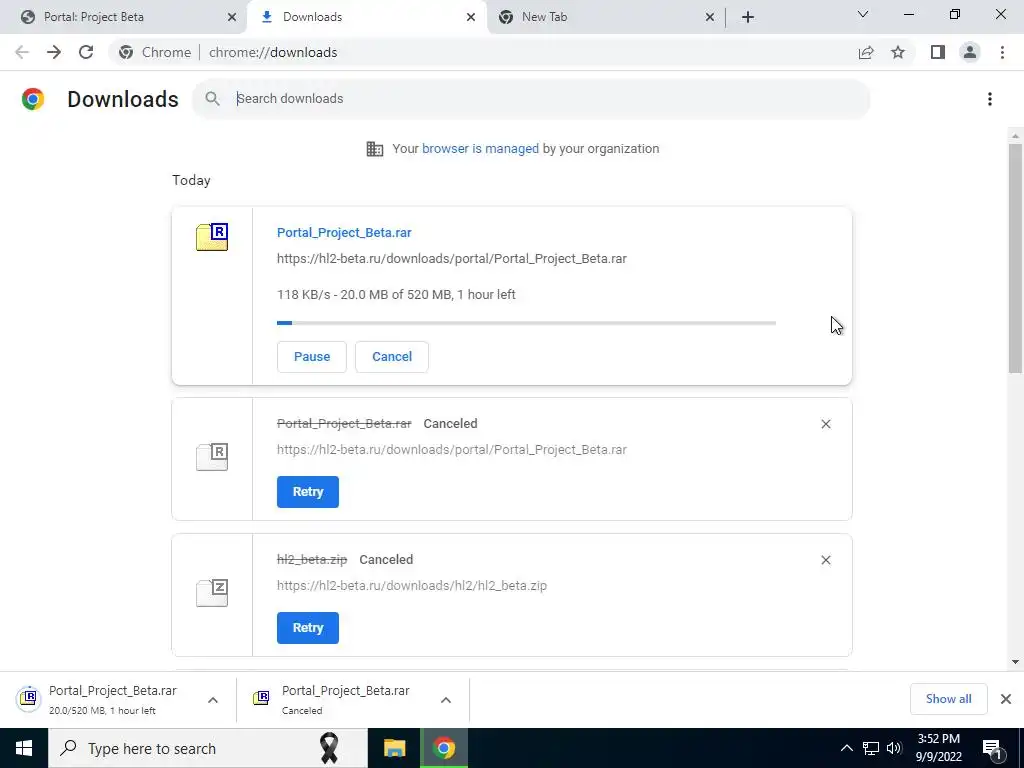Open the 'browser is managed' link
The image size is (1024, 768).
pos(480,149)
